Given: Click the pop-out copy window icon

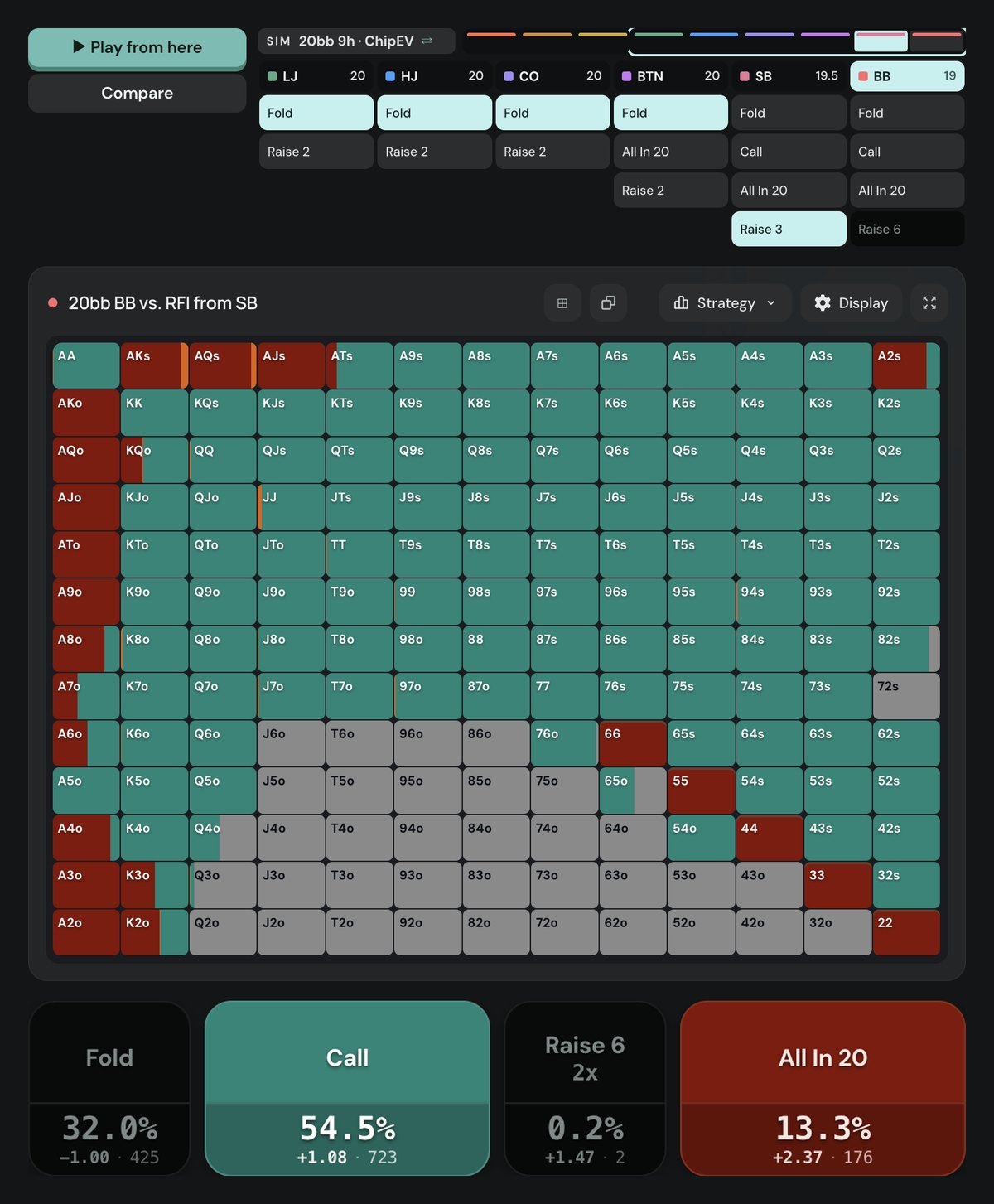Looking at the screenshot, I should [x=608, y=303].
